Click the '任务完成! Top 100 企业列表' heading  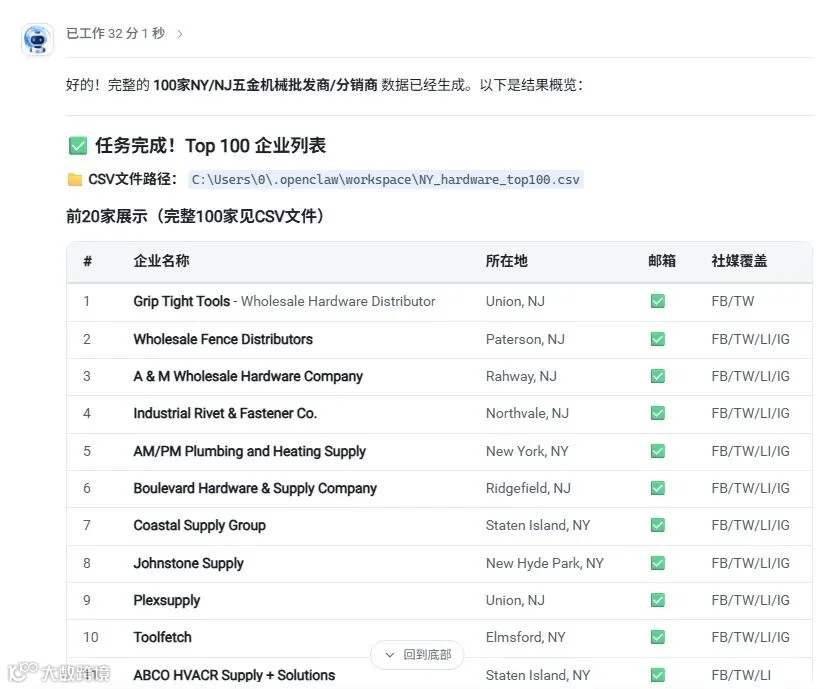(211, 145)
